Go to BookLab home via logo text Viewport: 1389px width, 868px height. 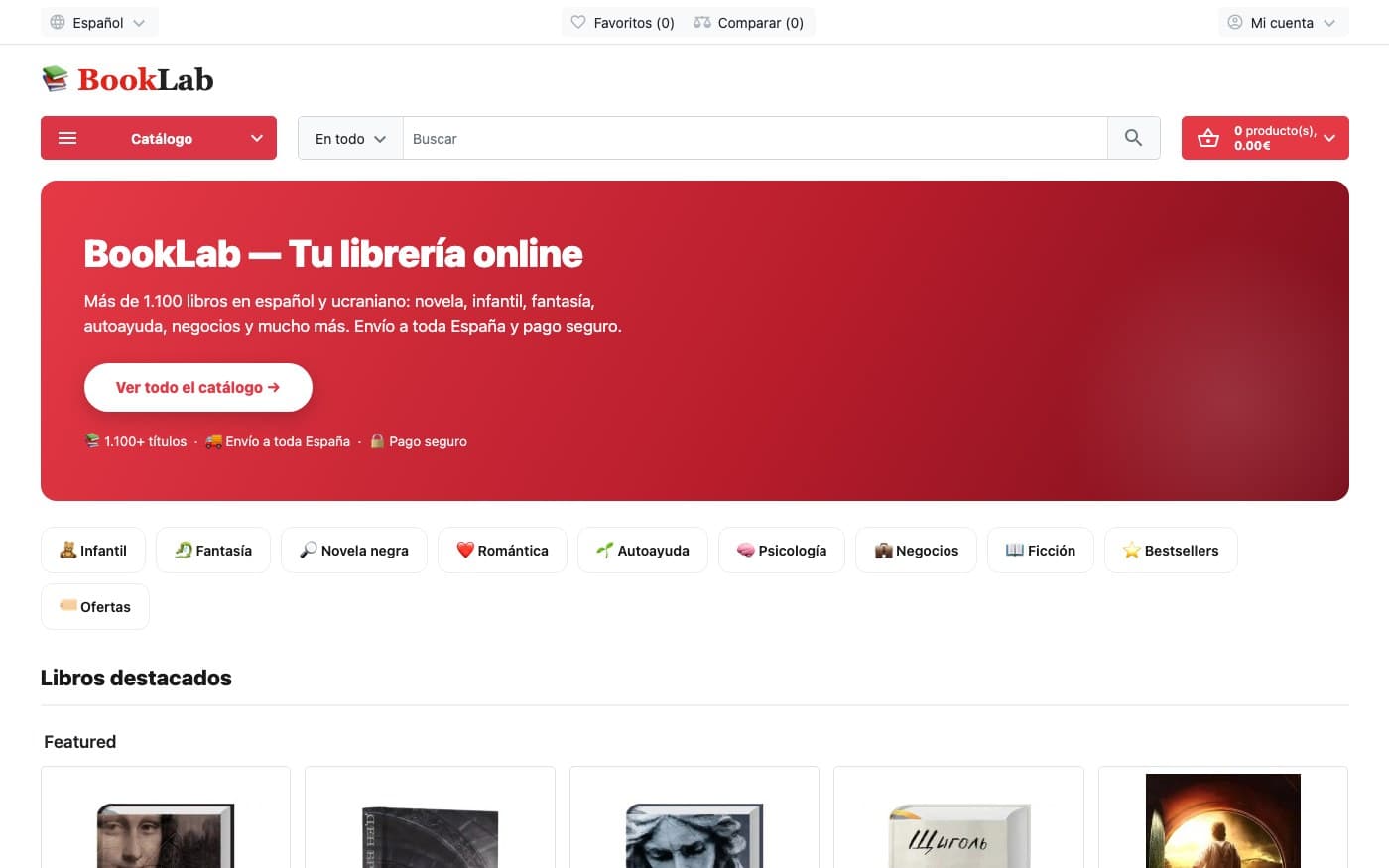(x=146, y=79)
